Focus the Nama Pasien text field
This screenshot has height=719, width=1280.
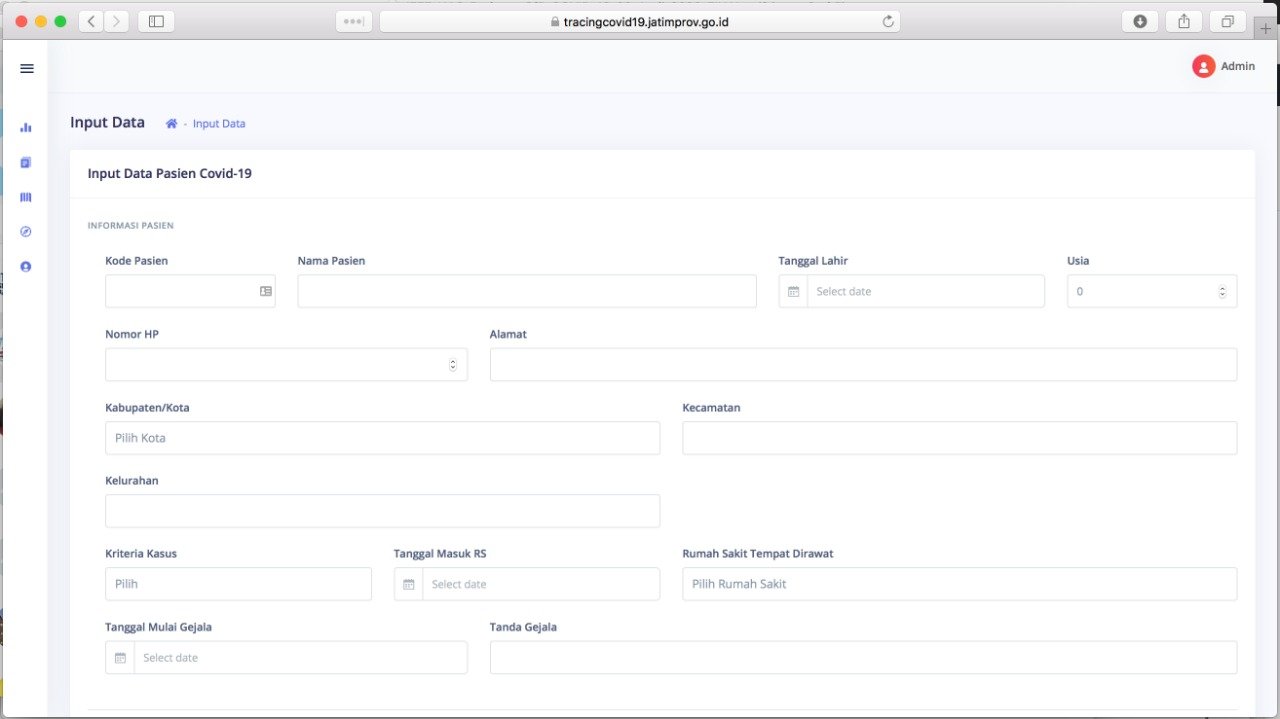point(527,292)
